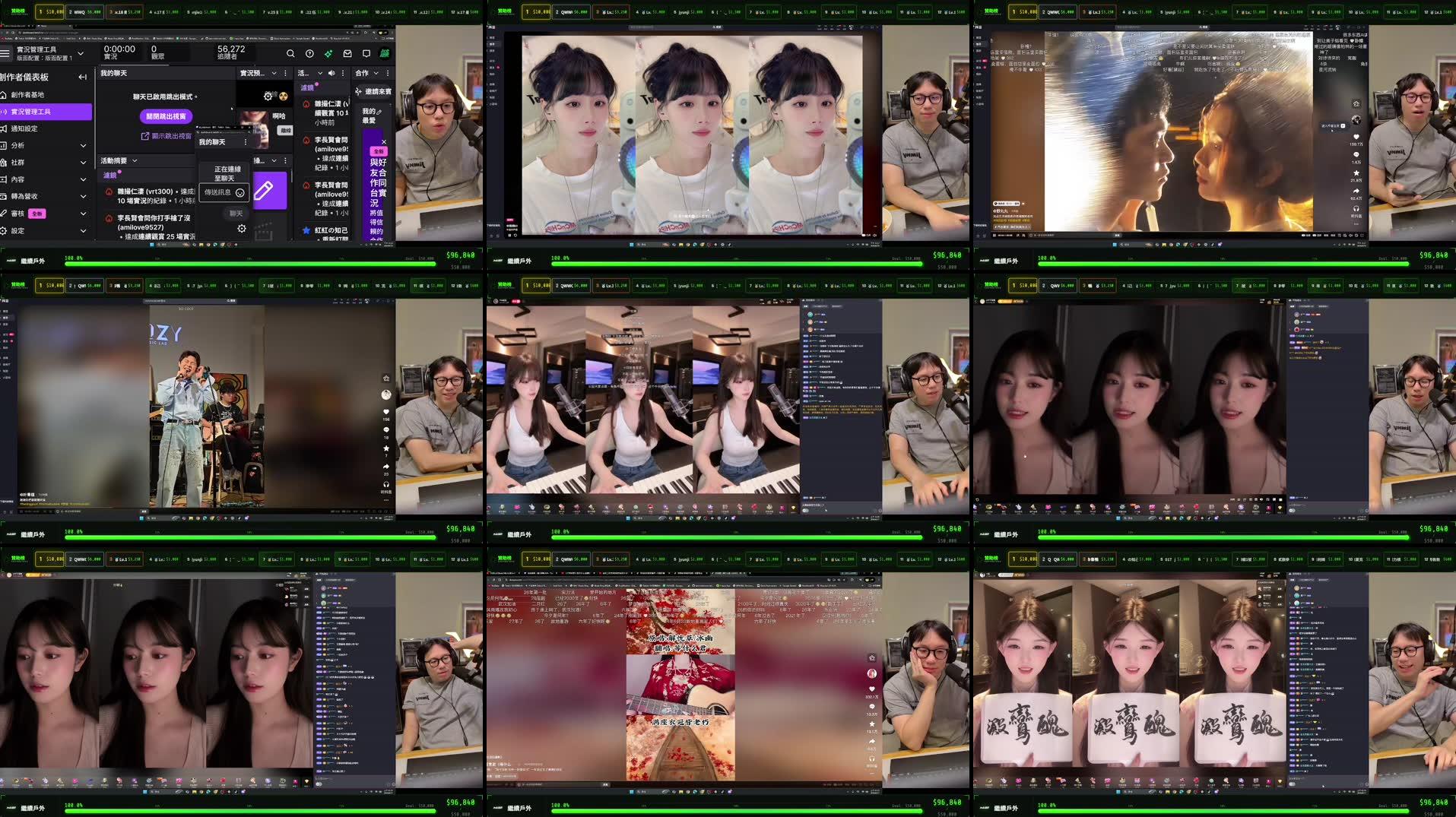Image resolution: width=1456 pixels, height=817 pixels.
Task: Open the help question-mark icon in the dashboard header
Action: (309, 54)
